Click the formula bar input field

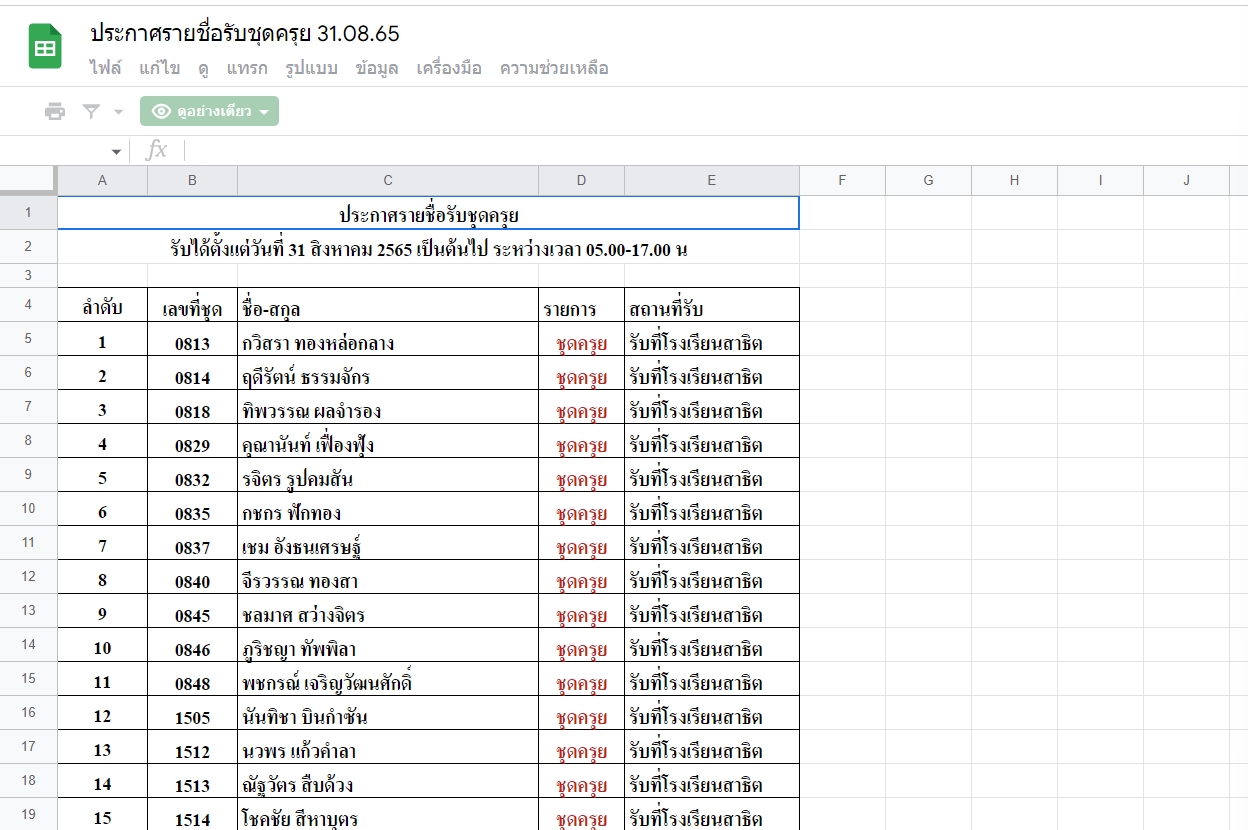(700, 151)
